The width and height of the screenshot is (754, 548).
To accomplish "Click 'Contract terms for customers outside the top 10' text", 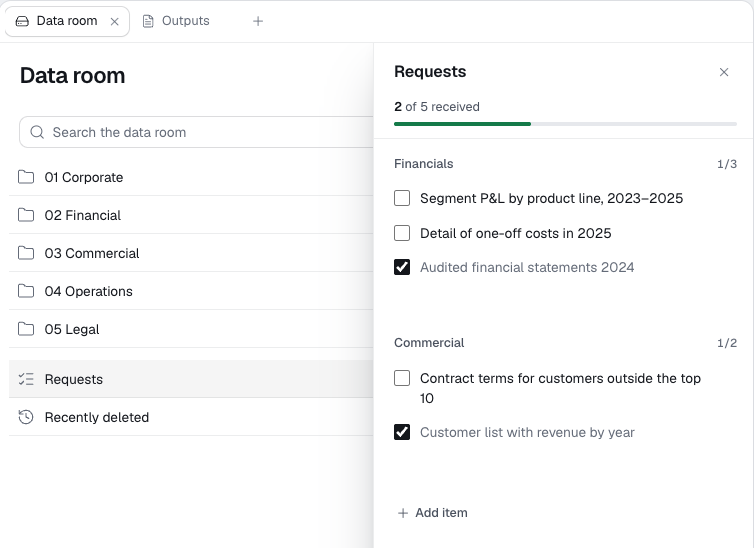I will [x=560, y=388].
